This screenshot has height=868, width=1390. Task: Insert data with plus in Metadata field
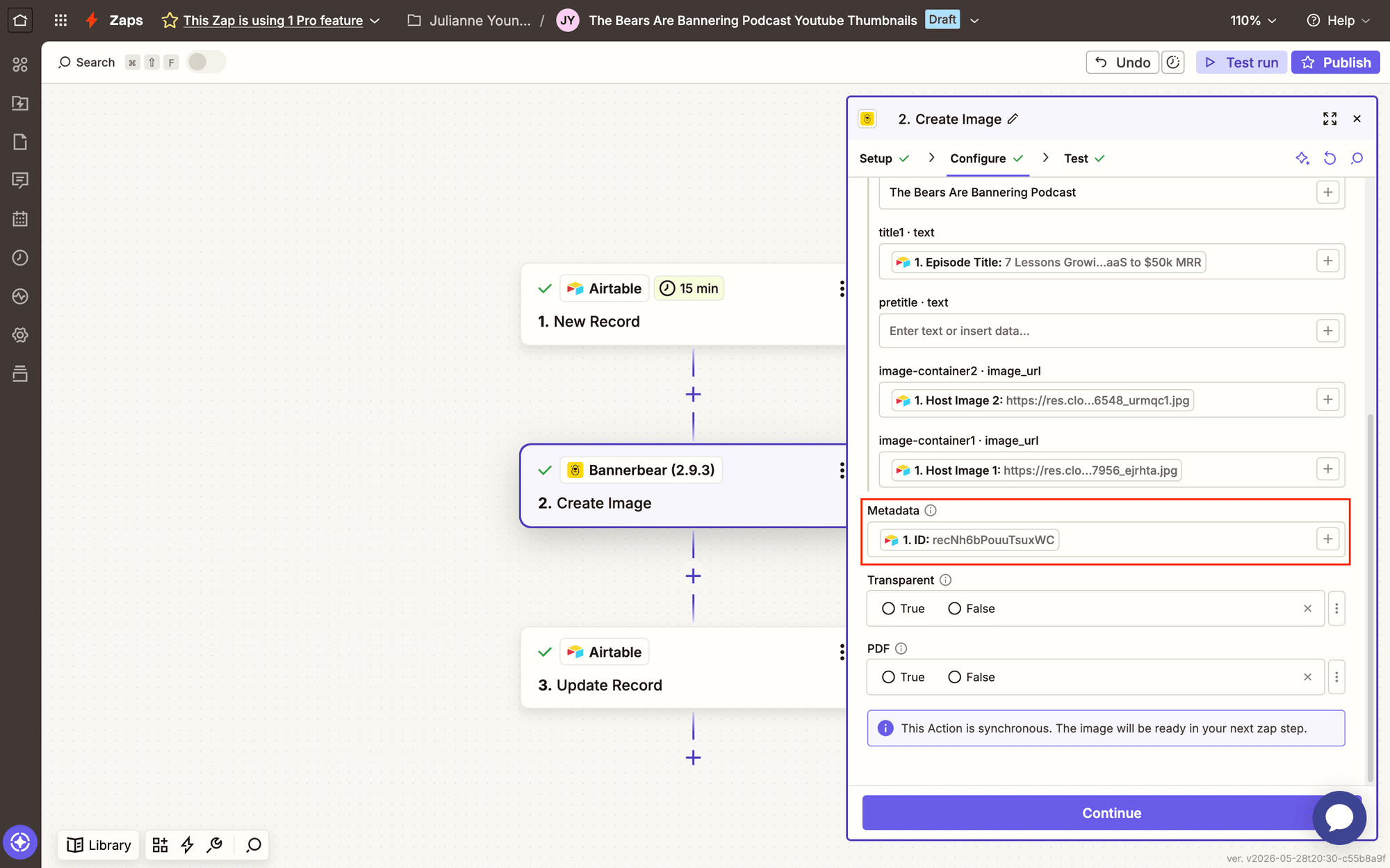pos(1327,539)
